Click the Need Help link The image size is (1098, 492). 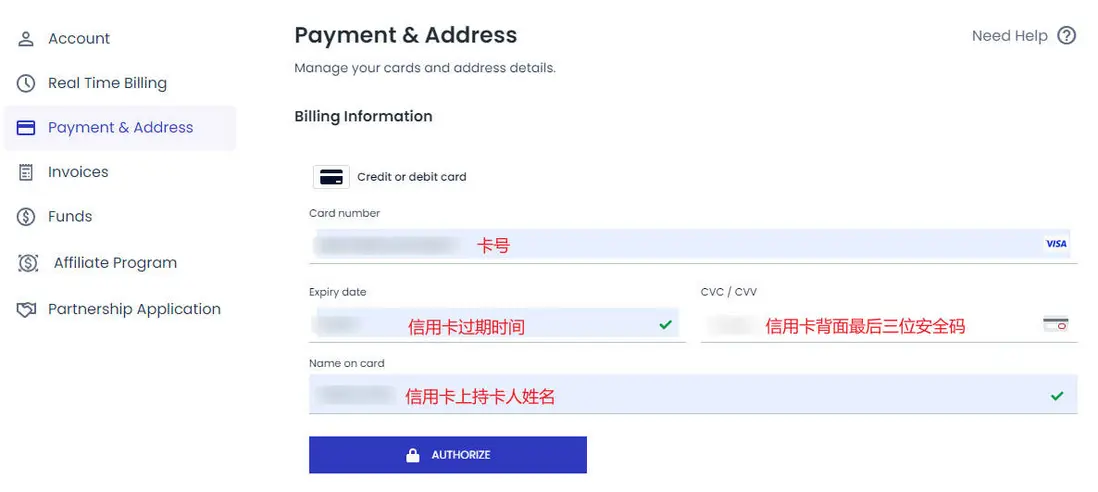pos(1009,36)
